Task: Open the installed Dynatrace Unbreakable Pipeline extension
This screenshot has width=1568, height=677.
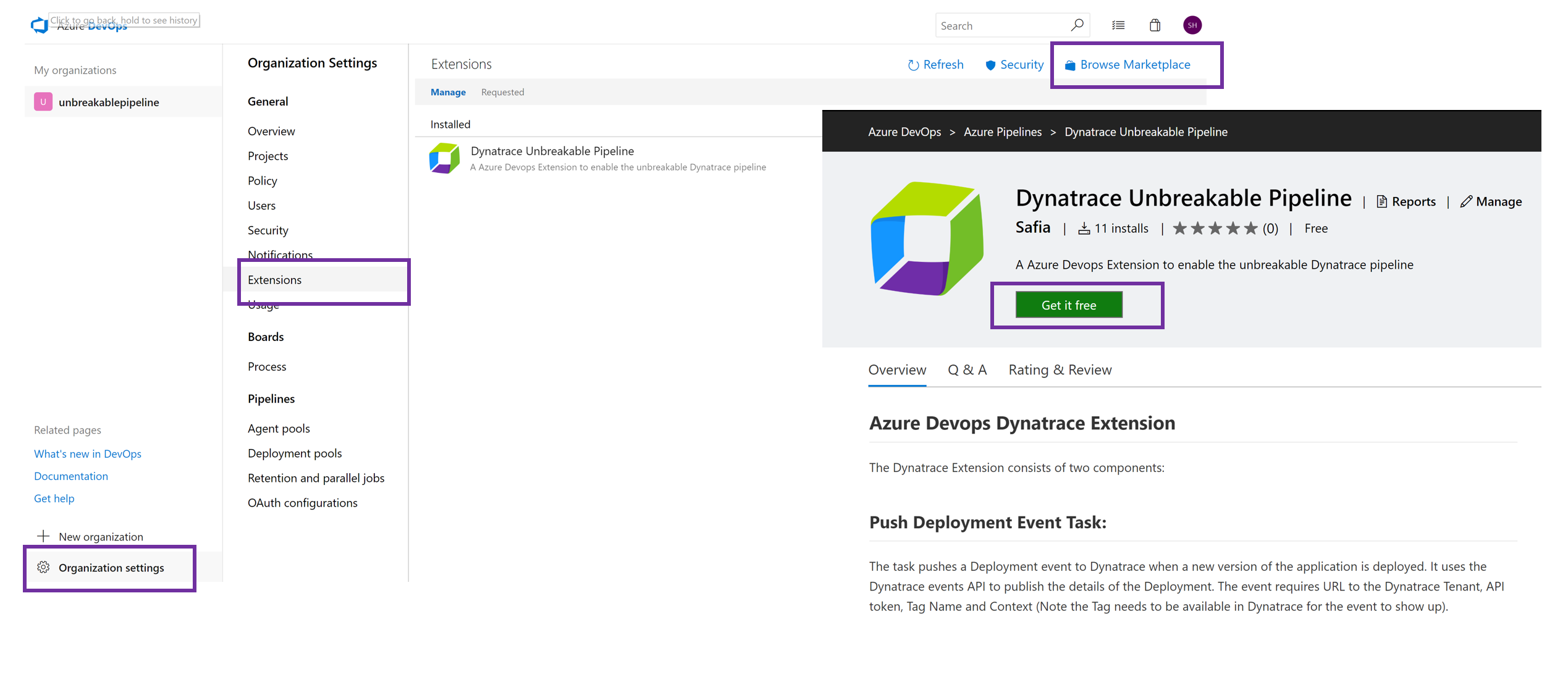Action: tap(552, 151)
